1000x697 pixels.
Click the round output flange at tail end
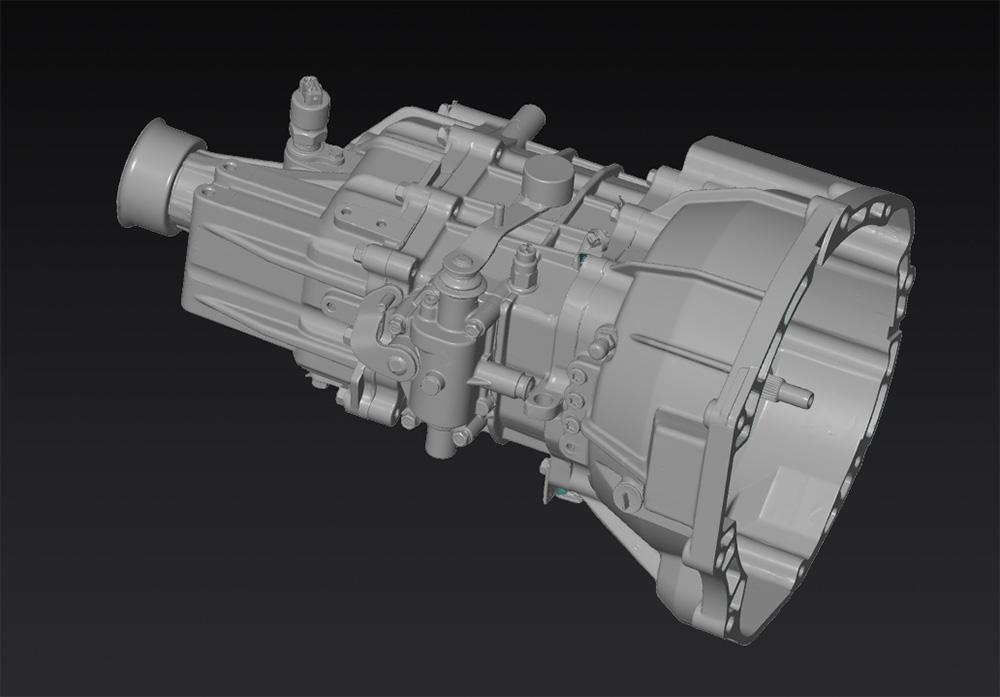pos(152,176)
